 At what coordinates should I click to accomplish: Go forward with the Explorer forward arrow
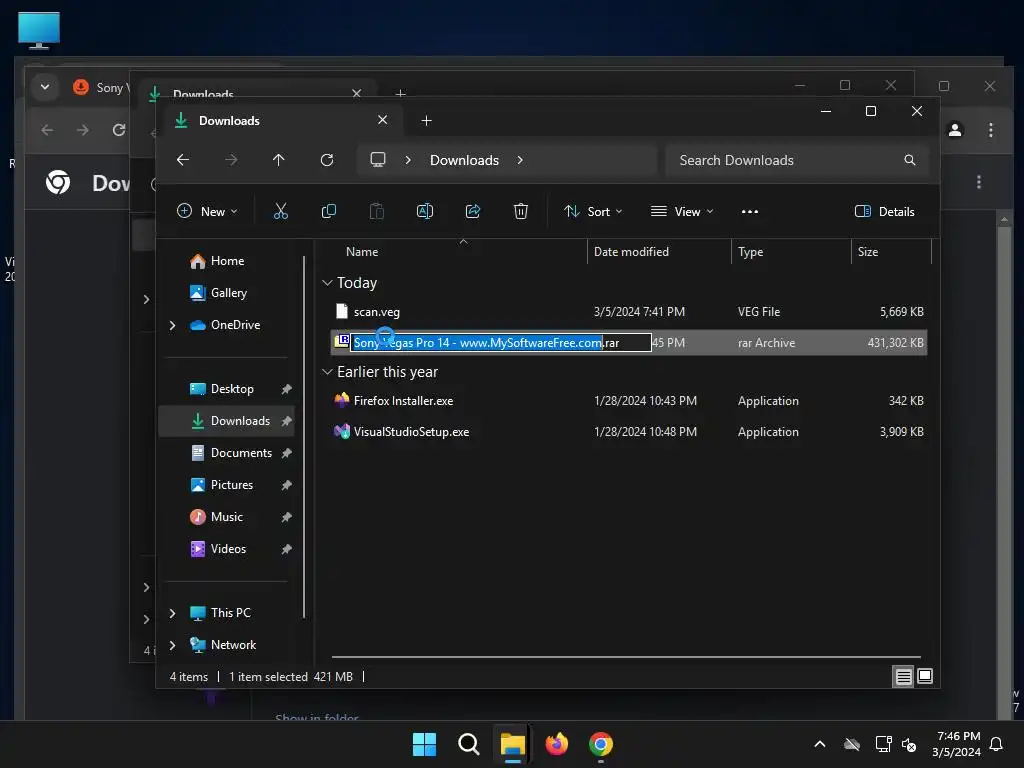(x=231, y=160)
